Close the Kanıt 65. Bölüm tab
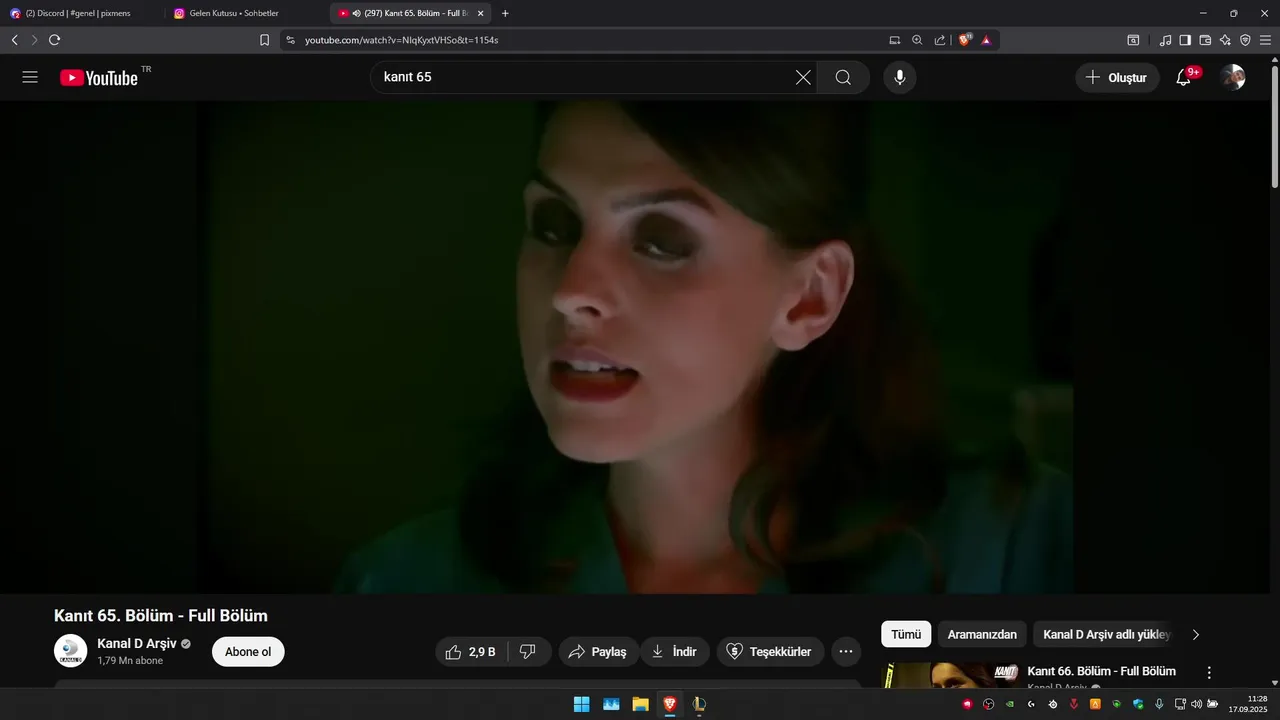The image size is (1280, 720). pos(480,13)
